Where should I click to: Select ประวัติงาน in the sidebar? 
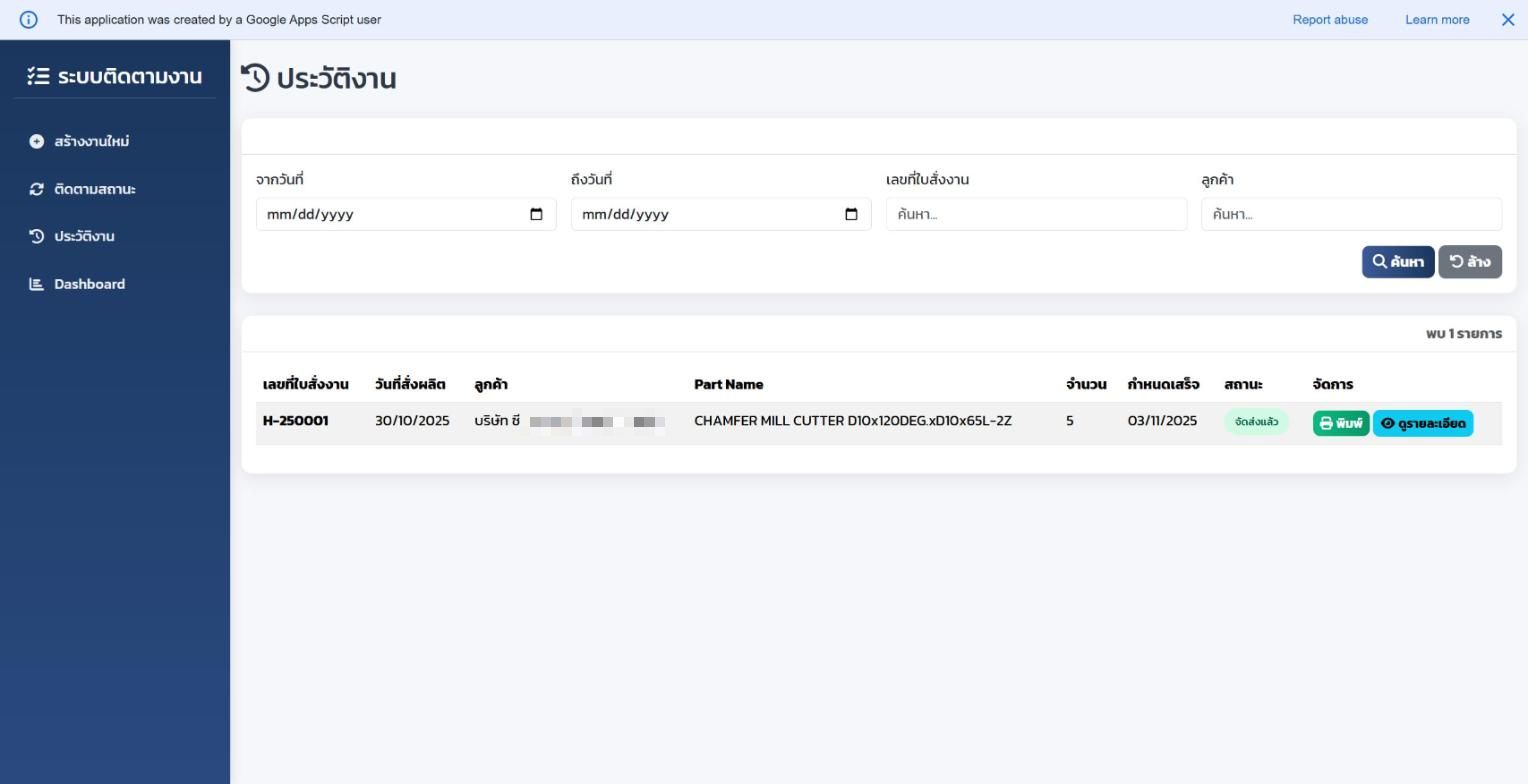click(x=115, y=237)
